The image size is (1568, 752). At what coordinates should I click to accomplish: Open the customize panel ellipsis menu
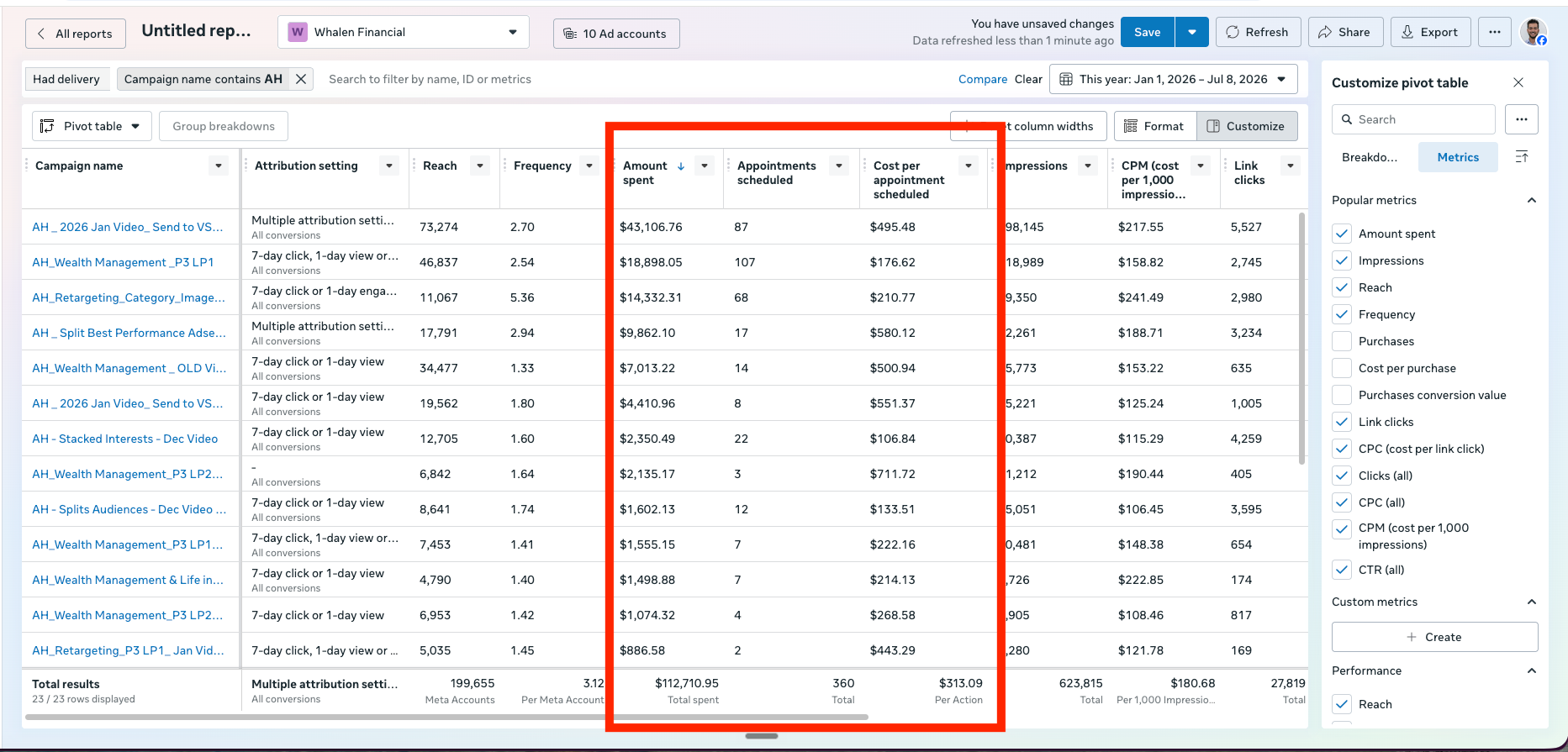click(1522, 119)
